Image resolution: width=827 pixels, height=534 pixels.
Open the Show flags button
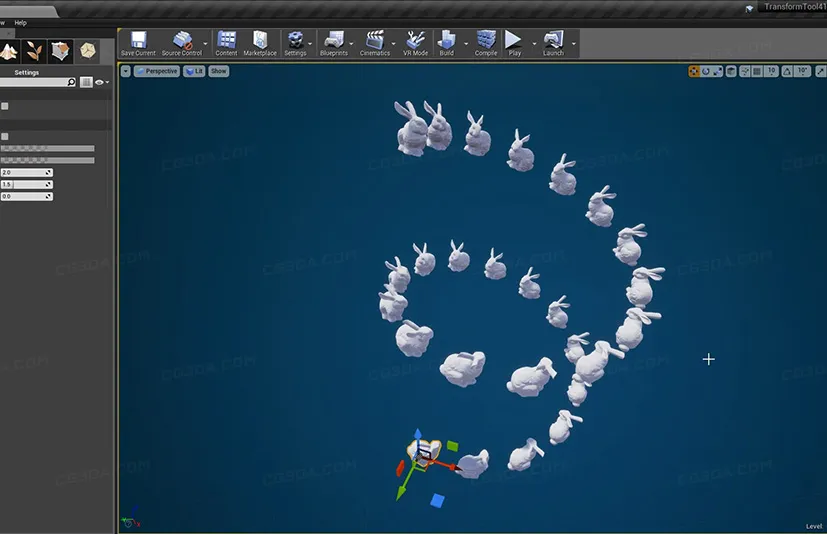coord(219,71)
